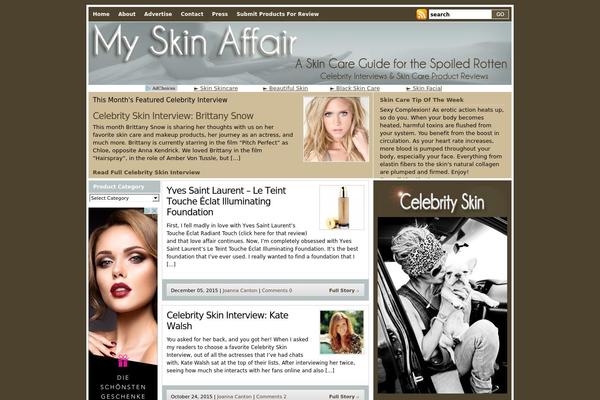The image size is (600, 400).
Task: Open the About page
Action: point(127,14)
